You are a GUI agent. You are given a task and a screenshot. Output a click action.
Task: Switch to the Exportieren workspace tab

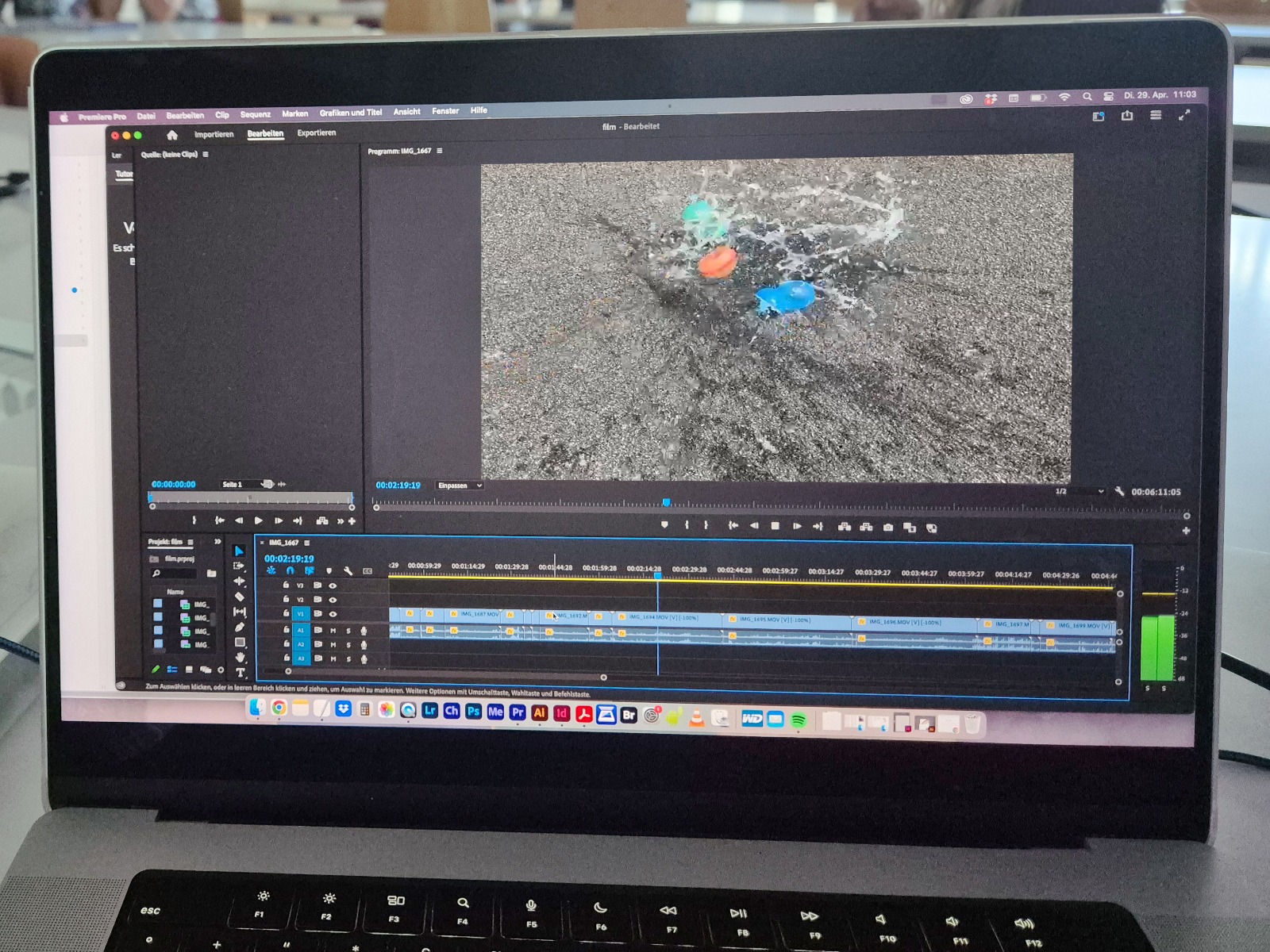316,133
